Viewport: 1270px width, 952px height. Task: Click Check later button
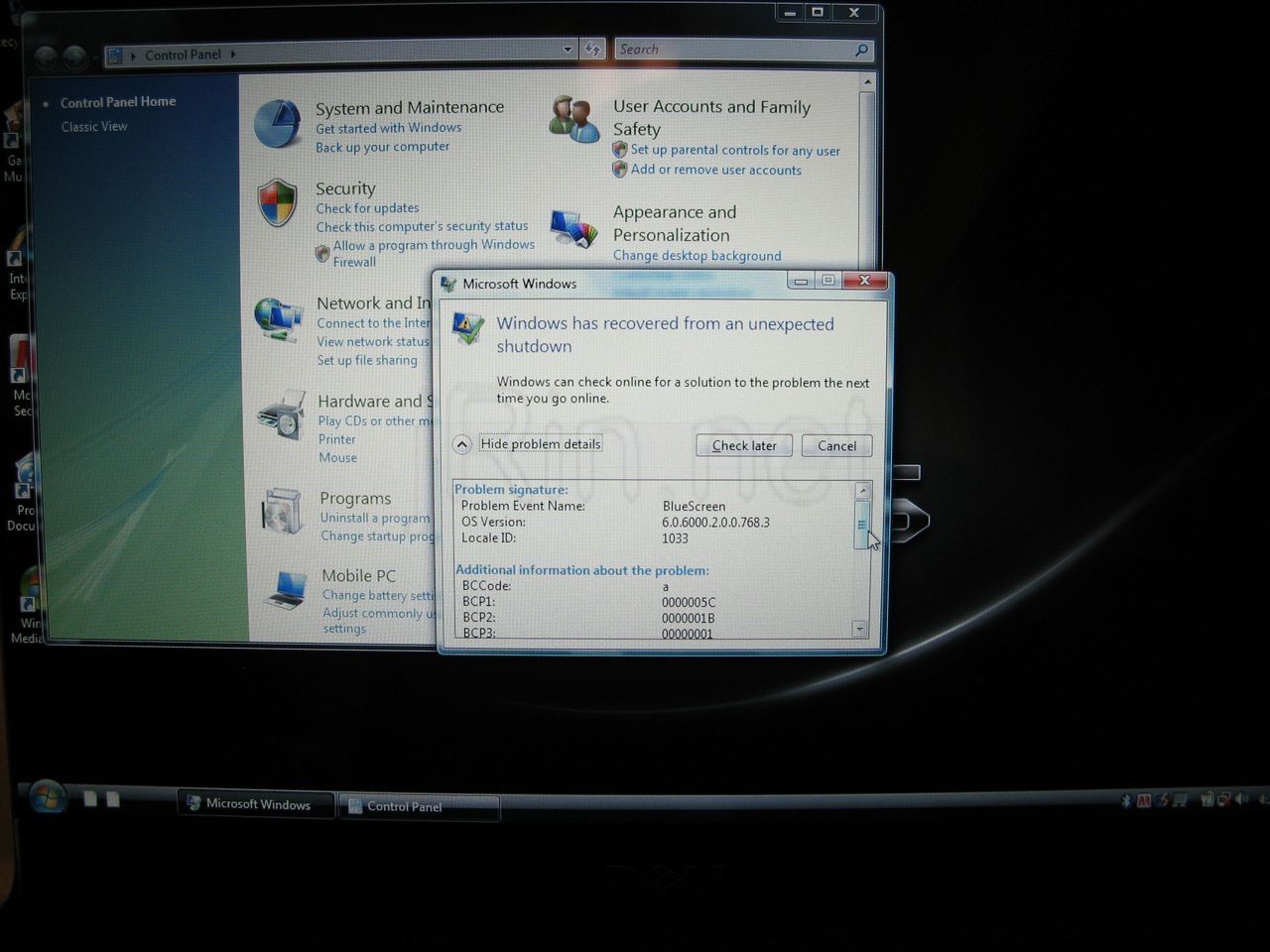pos(744,445)
